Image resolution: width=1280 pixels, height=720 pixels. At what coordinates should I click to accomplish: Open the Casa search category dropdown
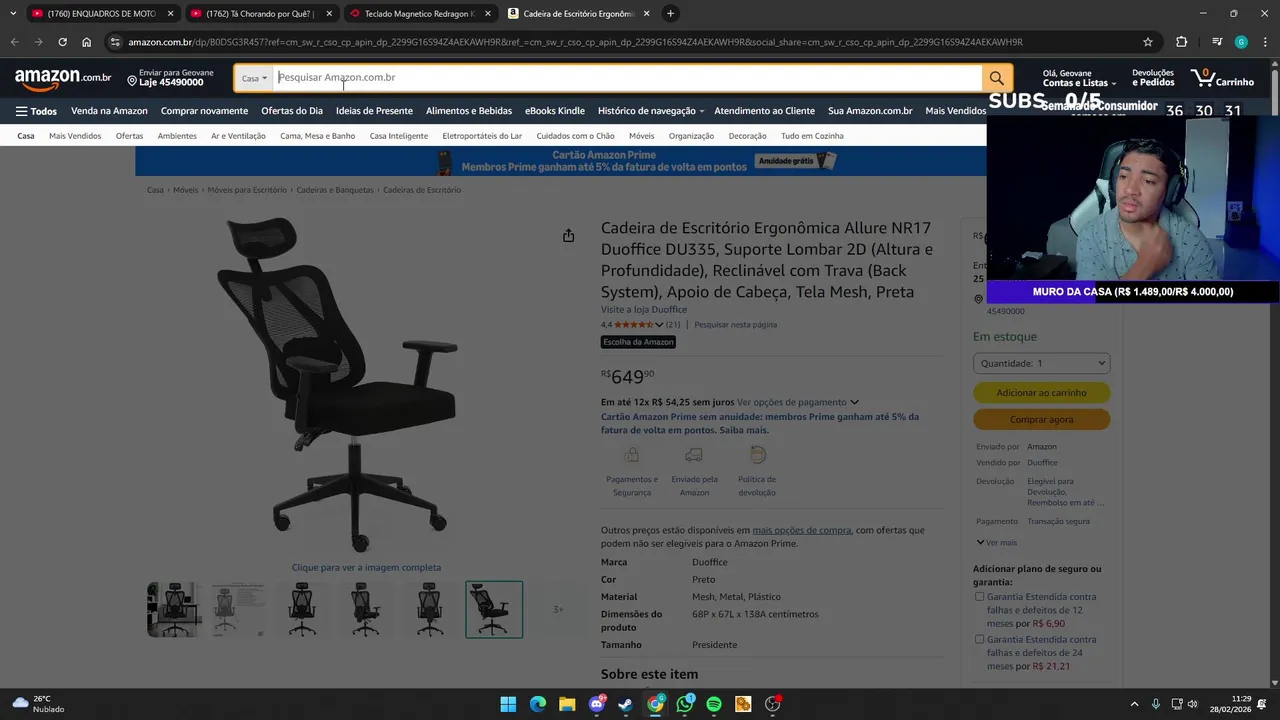point(254,78)
